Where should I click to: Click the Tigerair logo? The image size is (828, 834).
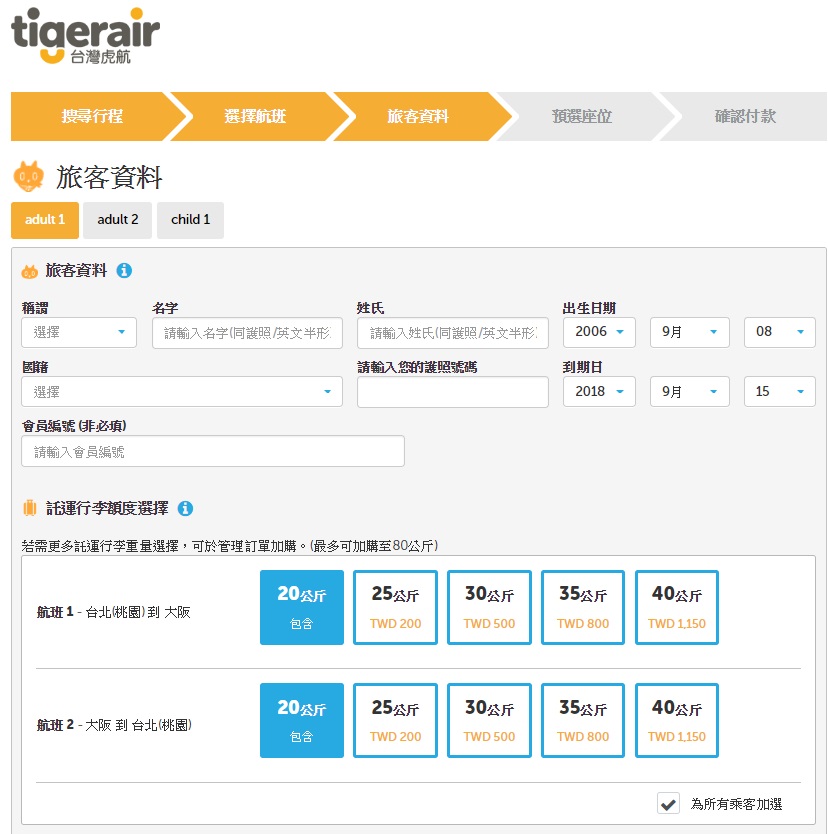click(x=85, y=35)
